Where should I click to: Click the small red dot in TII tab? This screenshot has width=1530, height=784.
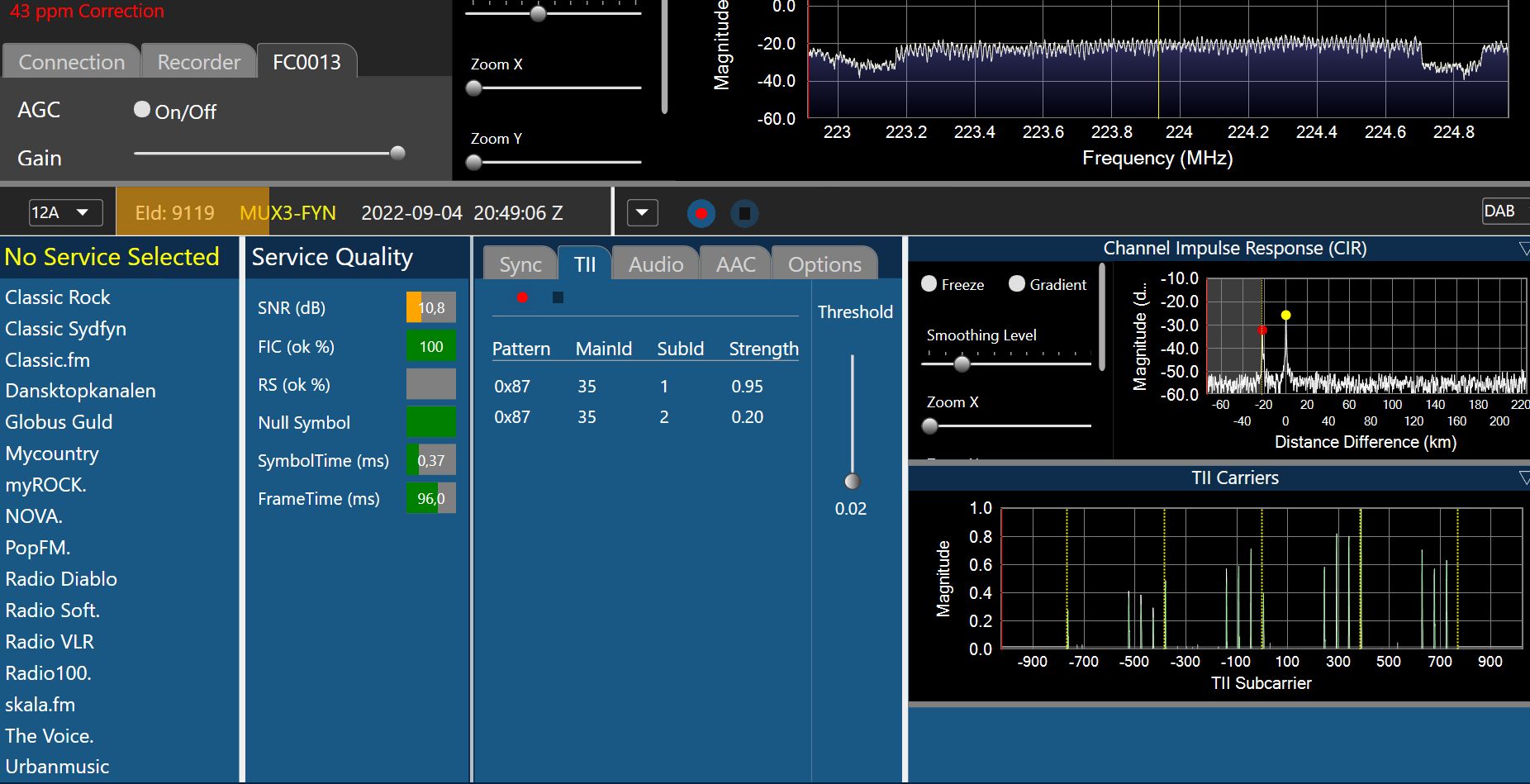[x=522, y=297]
